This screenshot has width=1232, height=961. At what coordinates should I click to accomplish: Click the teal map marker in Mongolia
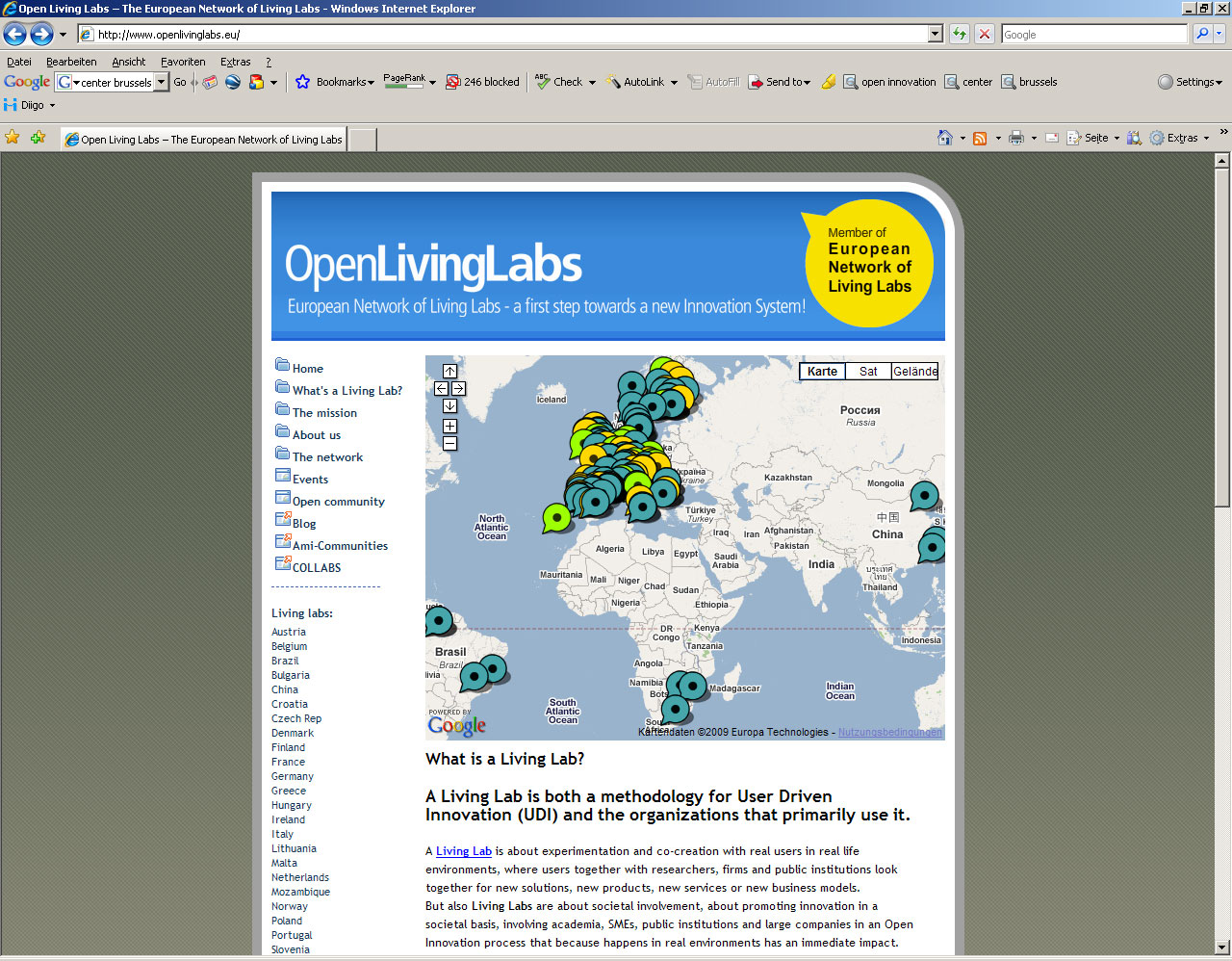pos(924,497)
